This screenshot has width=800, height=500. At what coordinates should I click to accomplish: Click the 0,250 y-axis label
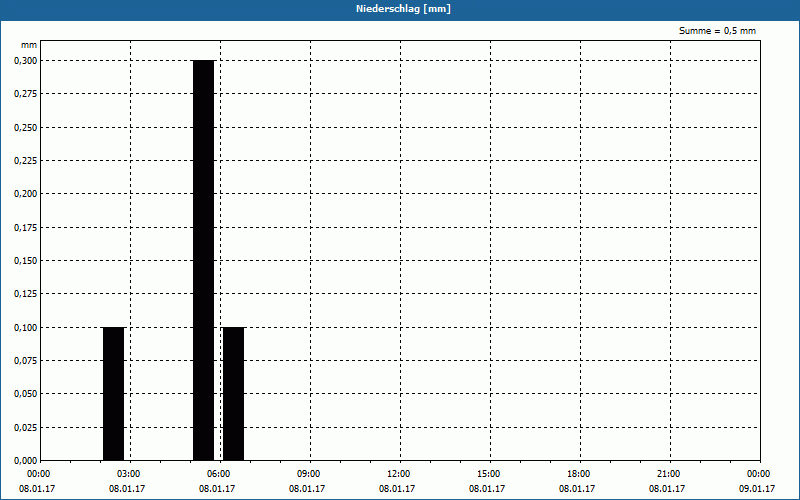click(x=26, y=128)
